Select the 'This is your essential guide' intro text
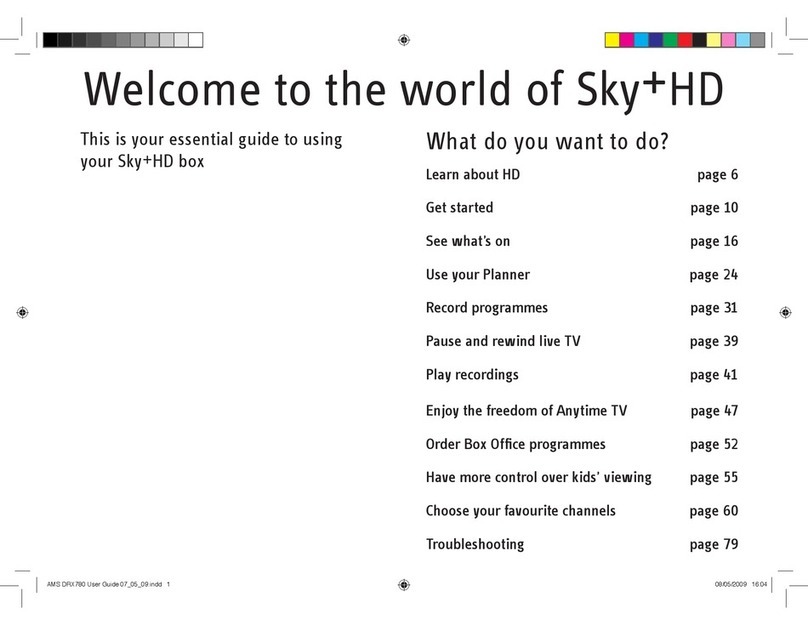808x625 pixels. click(211, 150)
